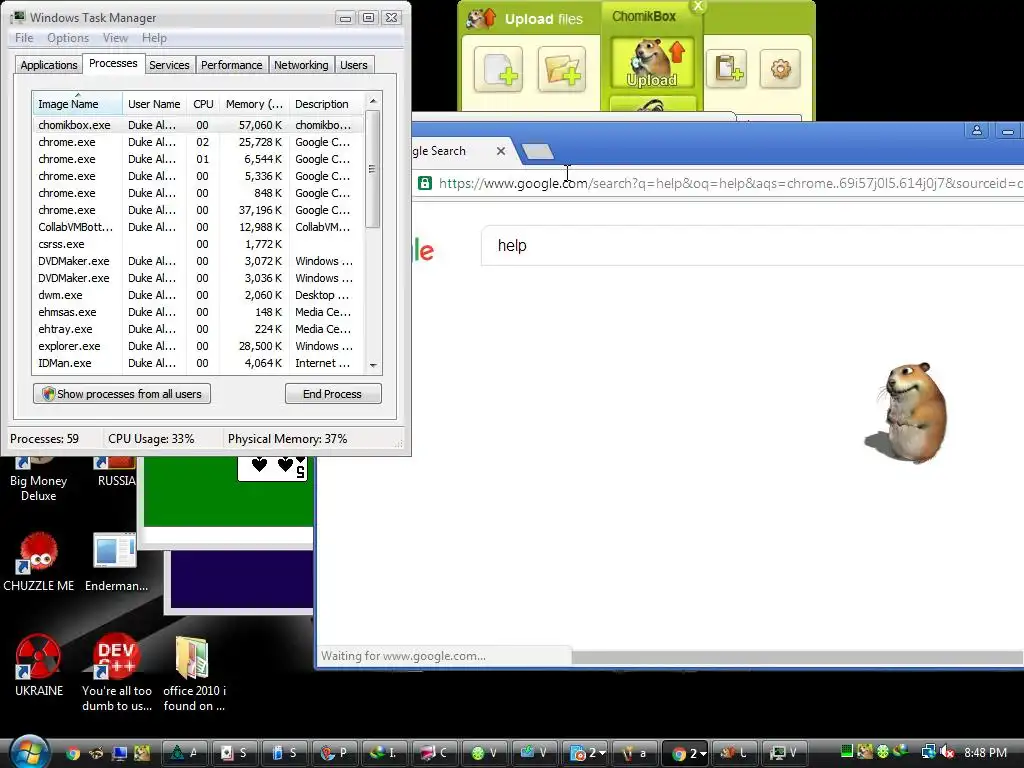This screenshot has height=768, width=1024.
Task: Click the Solitaire card taskbar button
Action: (x=234, y=753)
